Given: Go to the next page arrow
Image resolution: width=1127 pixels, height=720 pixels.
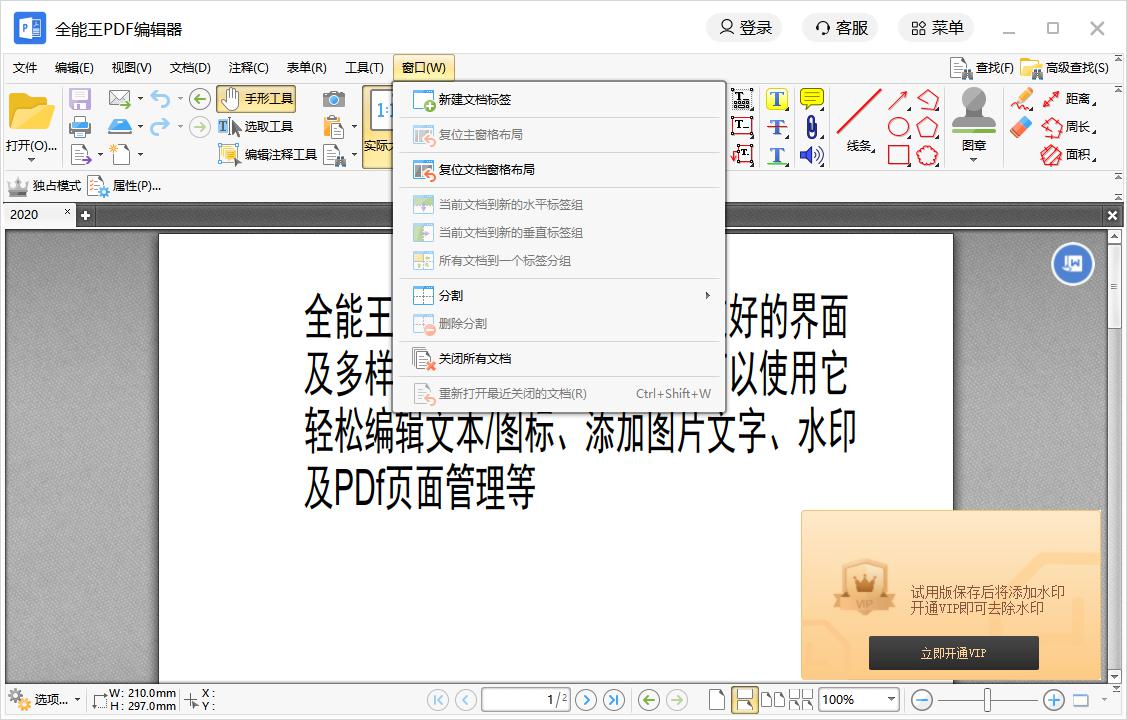Looking at the screenshot, I should pyautogui.click(x=587, y=700).
